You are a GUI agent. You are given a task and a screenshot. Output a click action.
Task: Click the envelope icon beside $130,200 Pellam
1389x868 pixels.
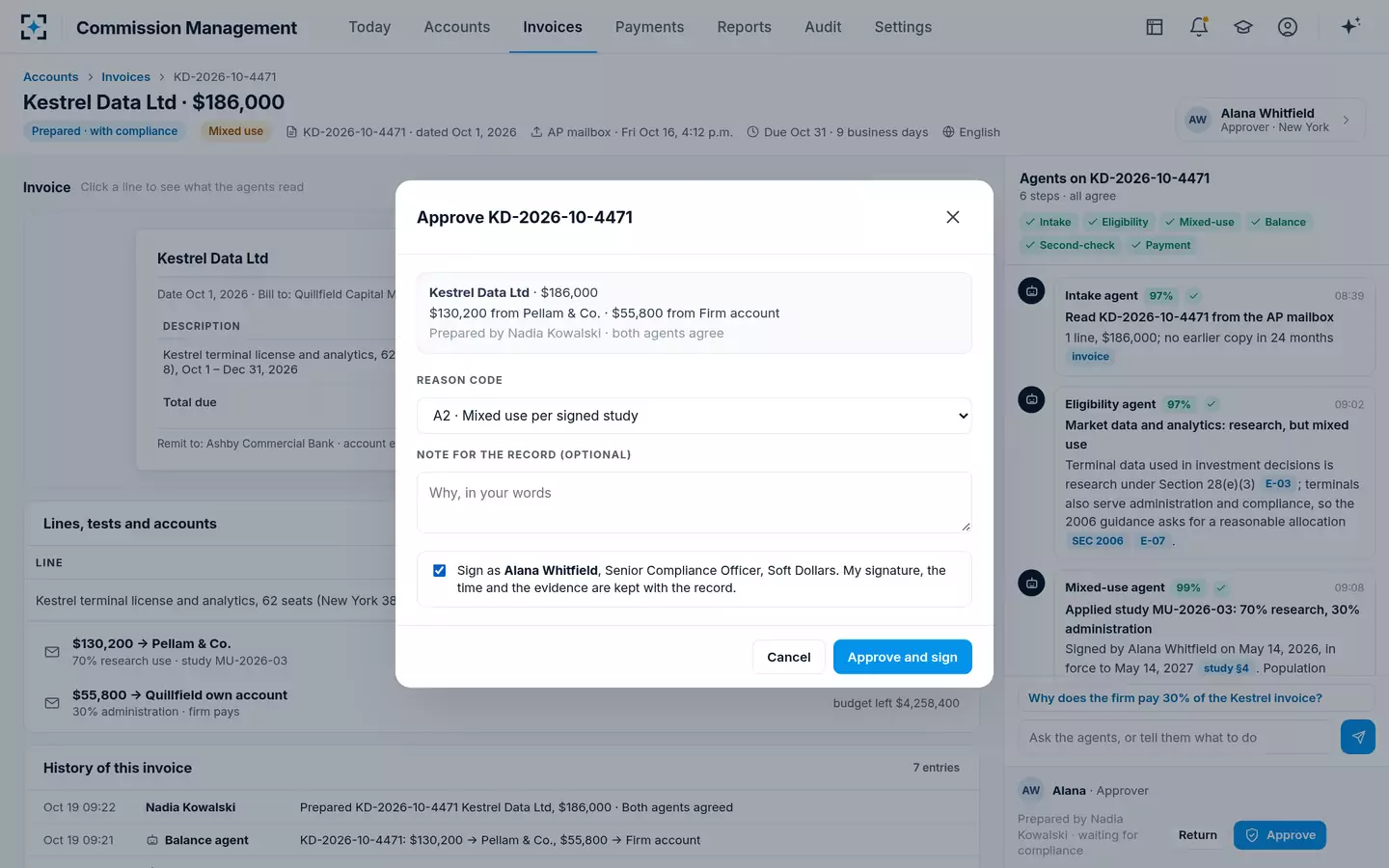tap(52, 652)
